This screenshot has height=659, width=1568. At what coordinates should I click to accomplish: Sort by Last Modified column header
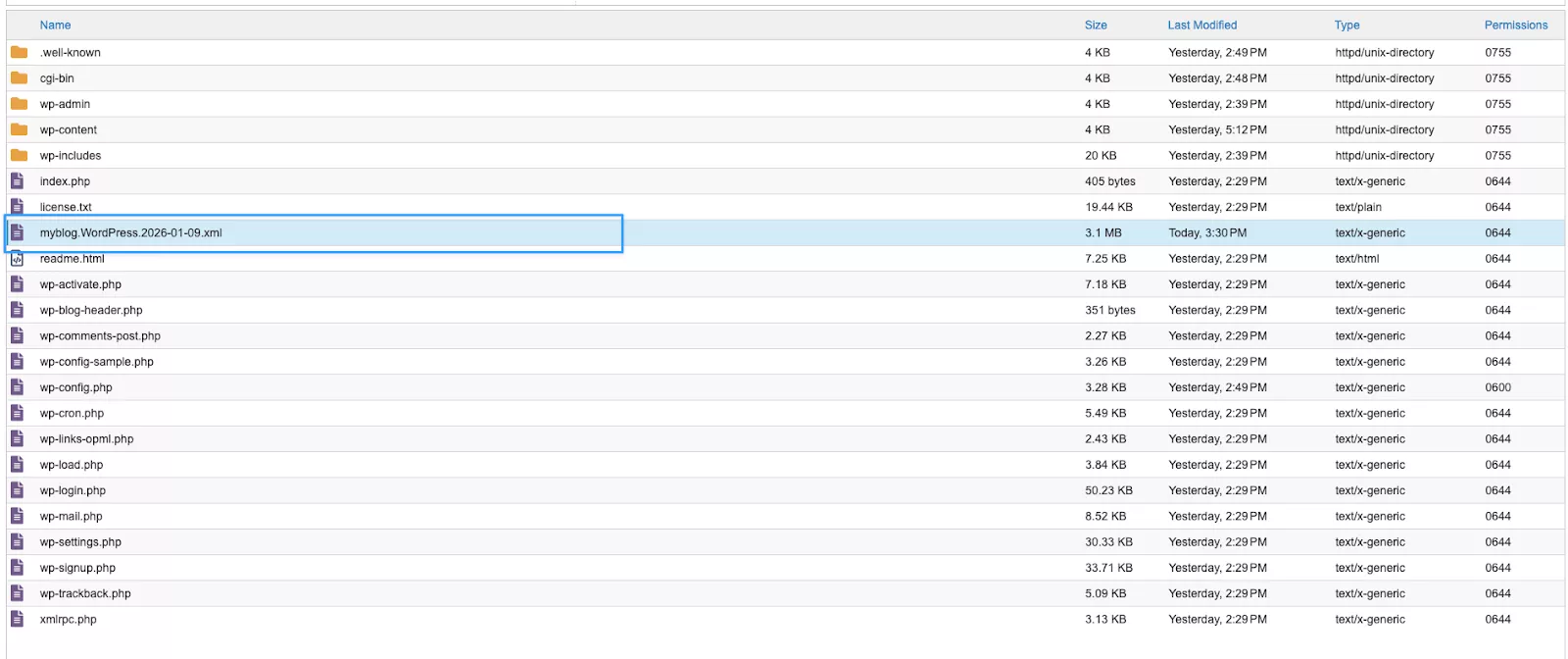click(1201, 25)
